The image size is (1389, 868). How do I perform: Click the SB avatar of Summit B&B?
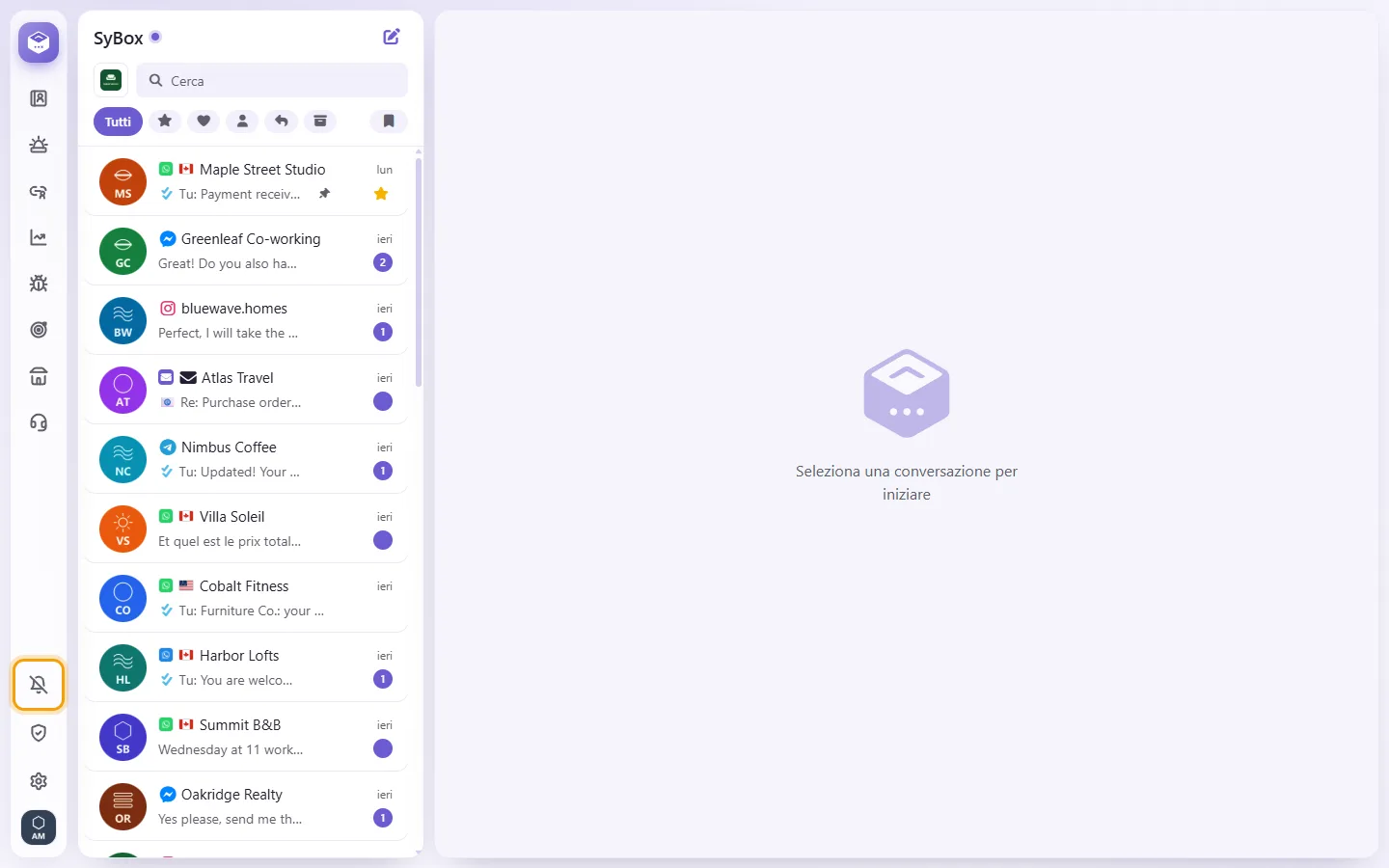click(123, 737)
